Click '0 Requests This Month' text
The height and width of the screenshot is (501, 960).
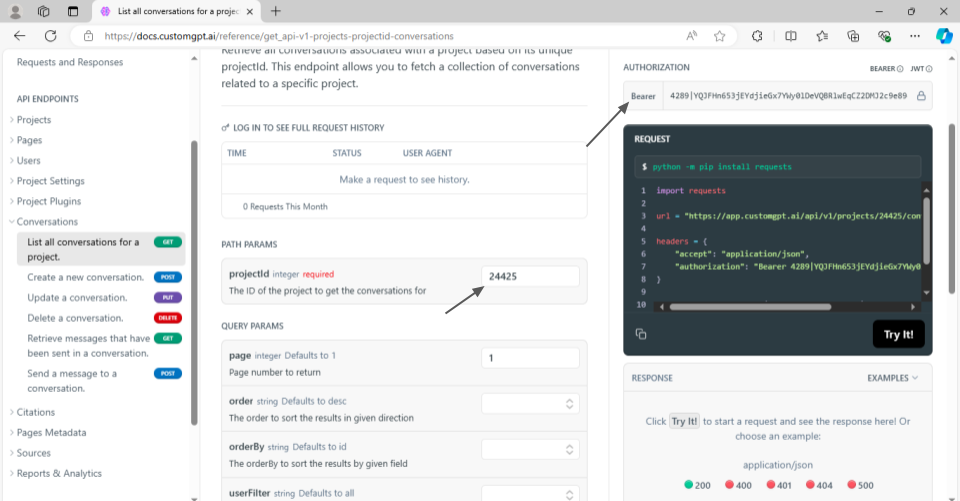click(285, 206)
